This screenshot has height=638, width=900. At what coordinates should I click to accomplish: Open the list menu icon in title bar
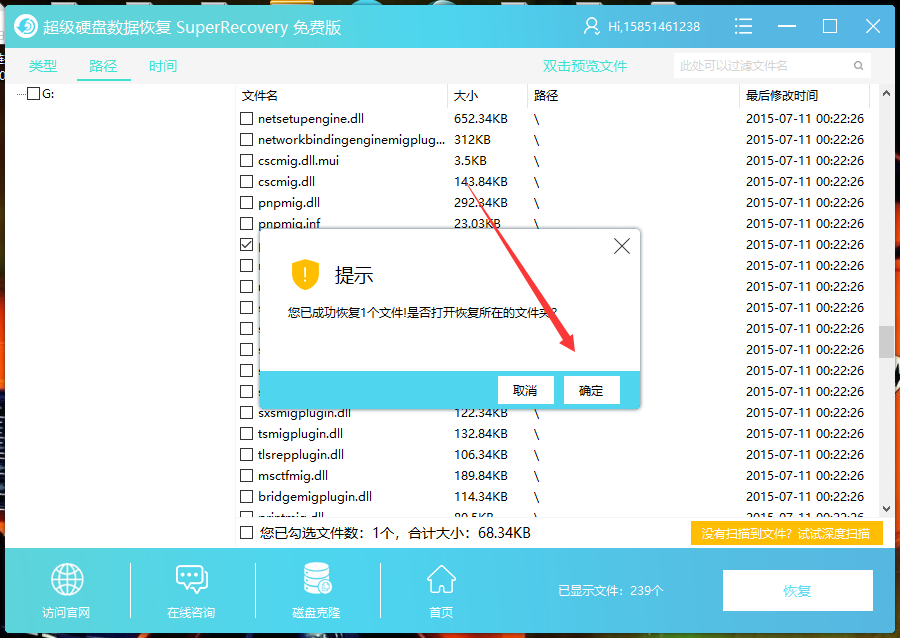pyautogui.click(x=743, y=26)
